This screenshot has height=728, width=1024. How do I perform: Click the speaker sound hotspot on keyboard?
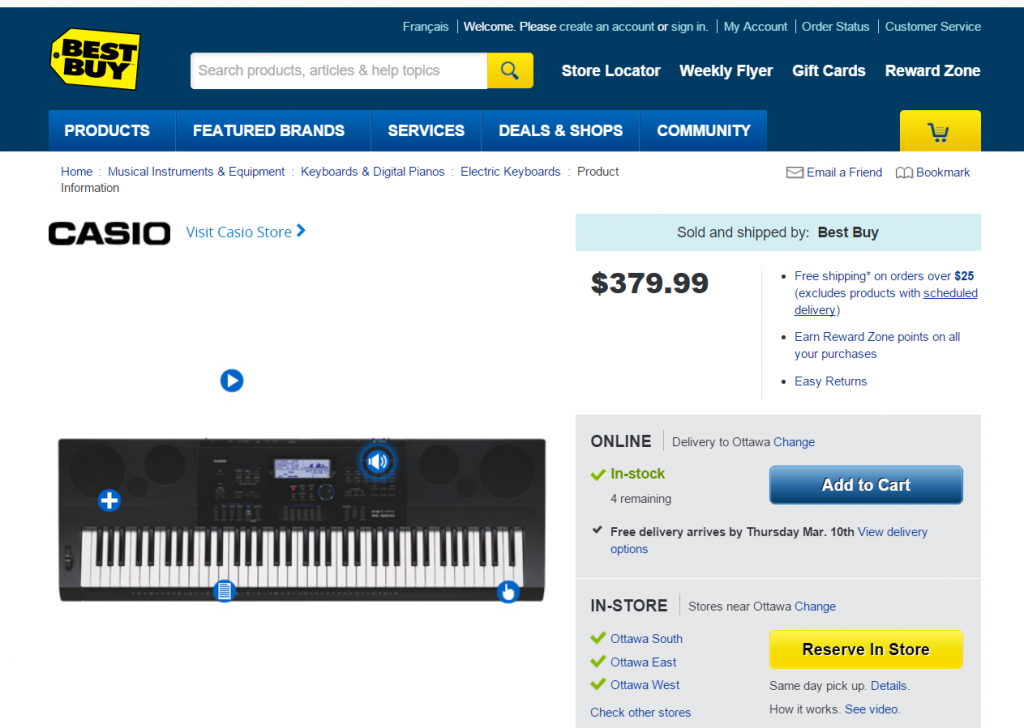[x=377, y=462]
